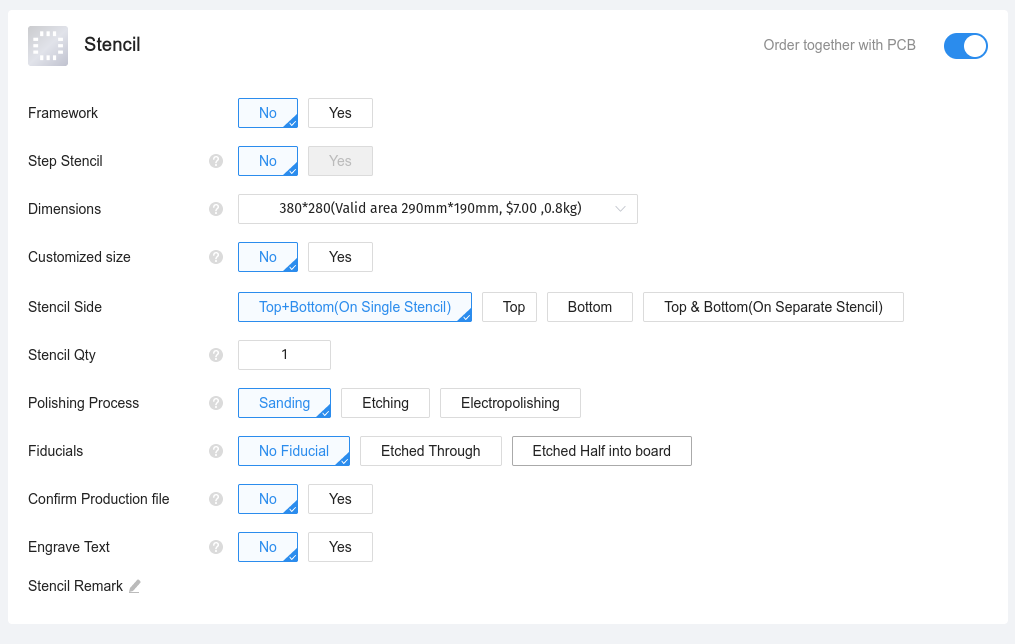Click the Stencil Qty help icon
1015x644 pixels.
[216, 355]
